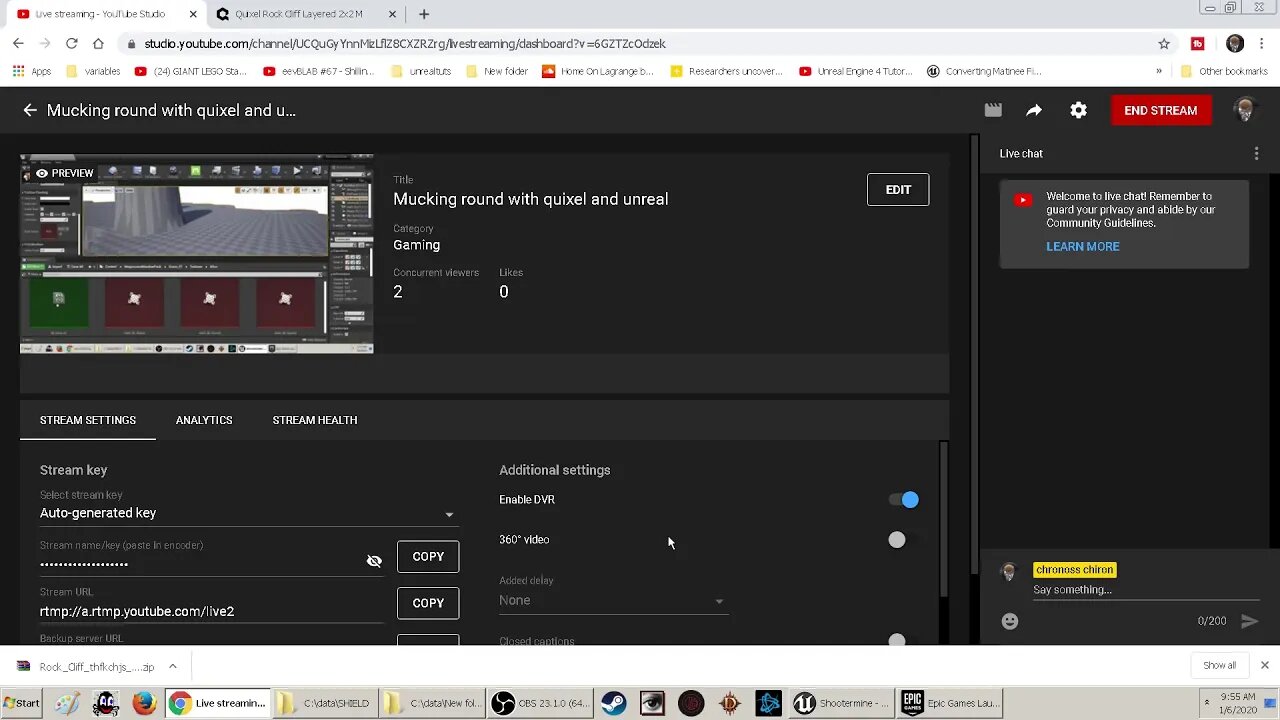Open the variables bookmark folder
Screen dimensions: 1280x720
(92, 71)
